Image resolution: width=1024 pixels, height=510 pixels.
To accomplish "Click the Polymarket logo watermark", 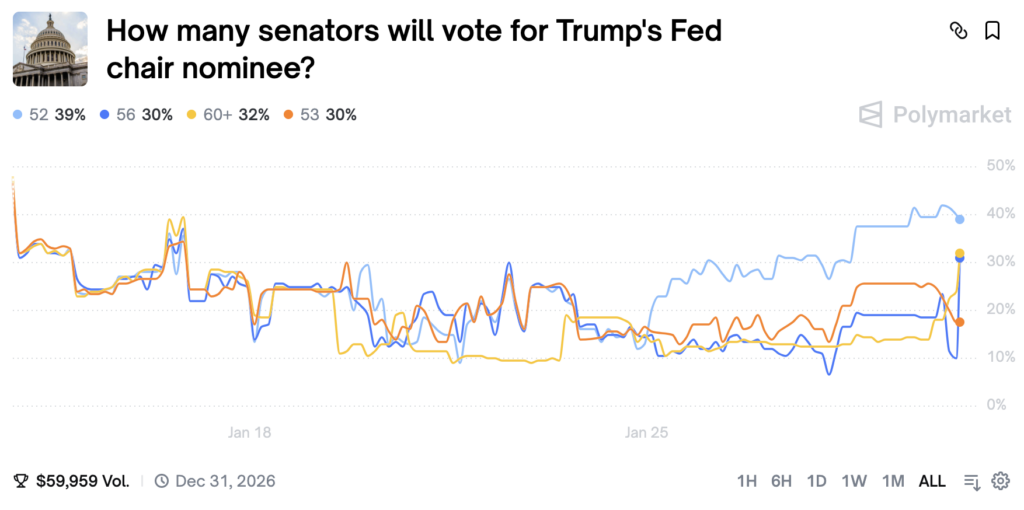I will coord(935,115).
